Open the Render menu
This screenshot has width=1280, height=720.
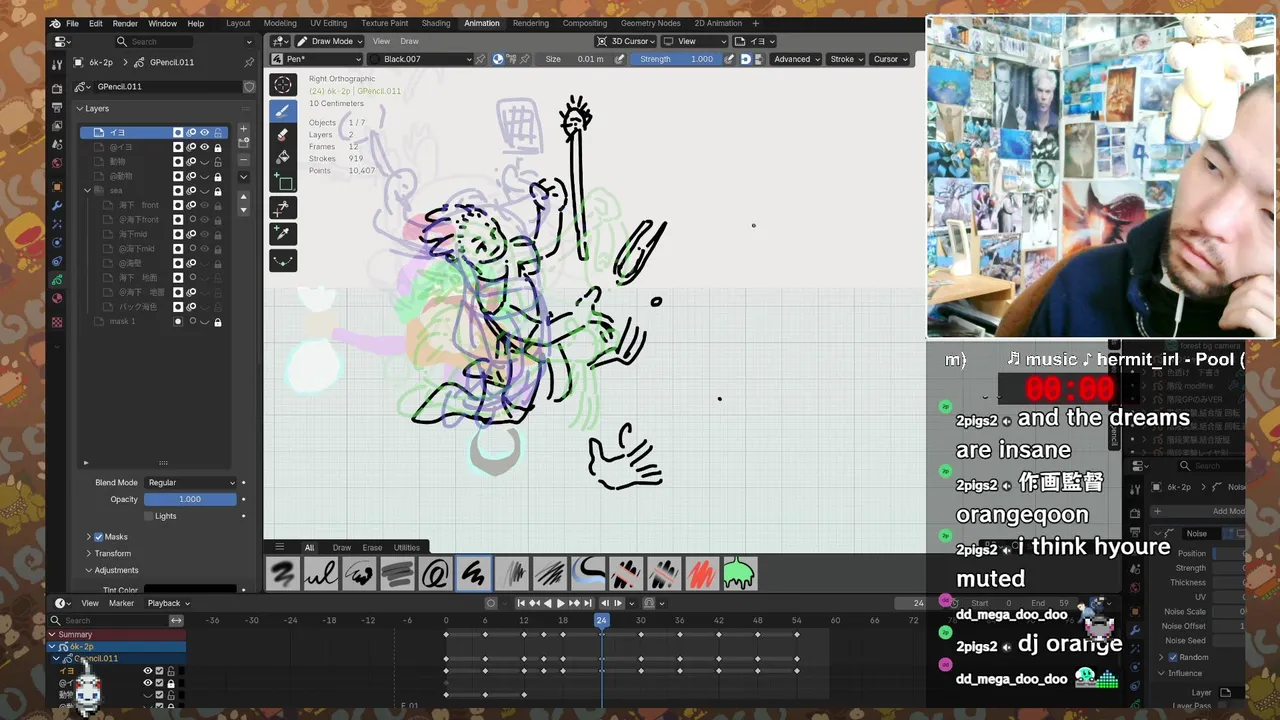pyautogui.click(x=125, y=23)
